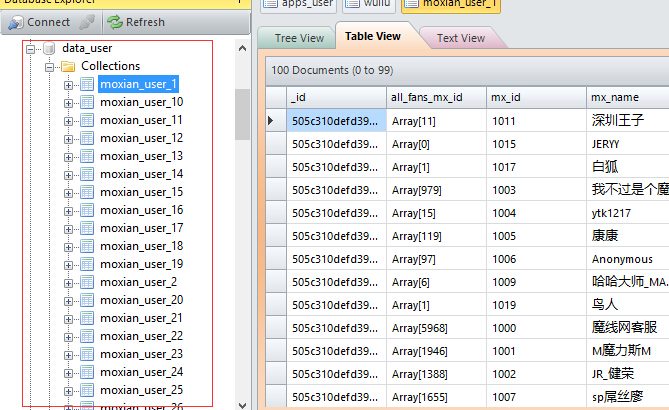Click the moxian_user_2 table icon
Image resolution: width=669 pixels, height=410 pixels.
[x=87, y=282]
